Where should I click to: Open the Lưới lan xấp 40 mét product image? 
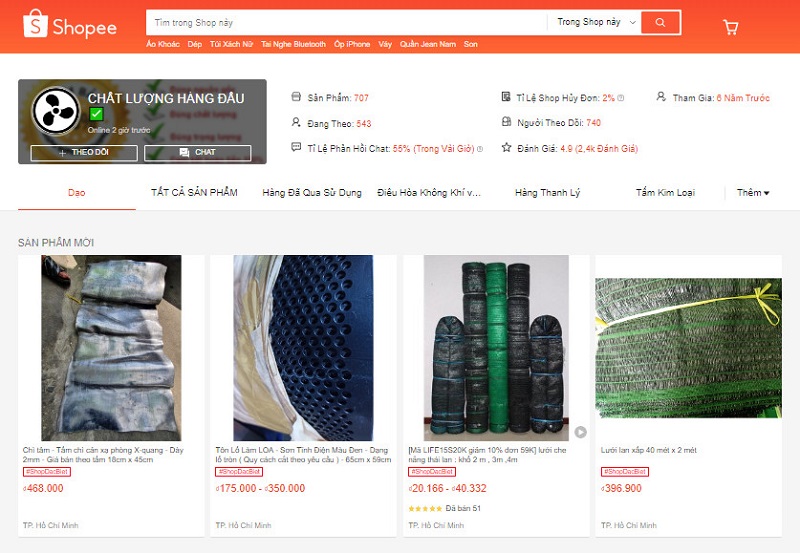[x=688, y=348]
